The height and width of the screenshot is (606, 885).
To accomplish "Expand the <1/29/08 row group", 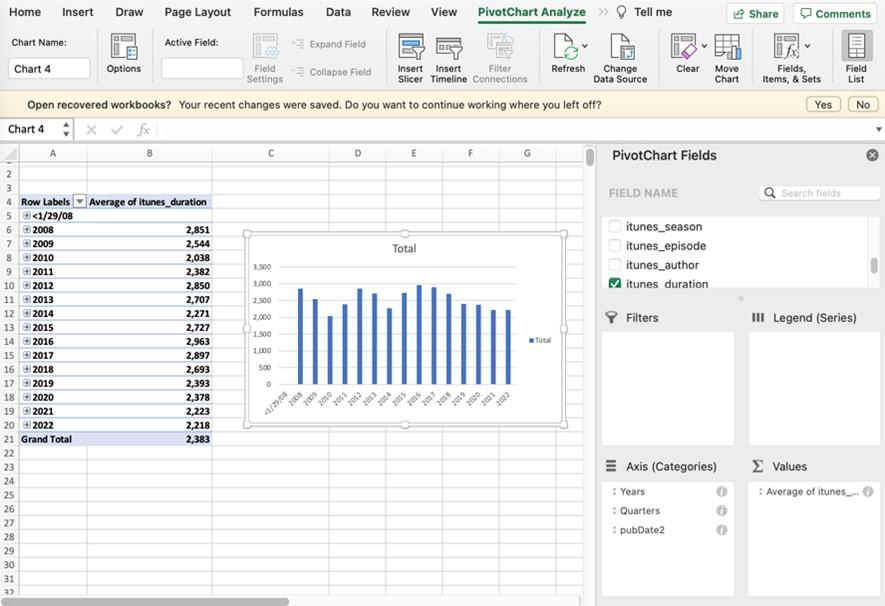I will point(27,216).
